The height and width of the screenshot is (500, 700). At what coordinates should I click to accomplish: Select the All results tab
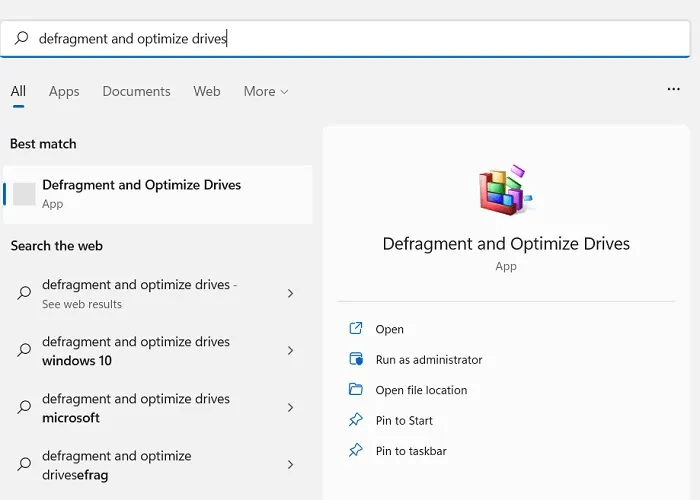click(18, 91)
